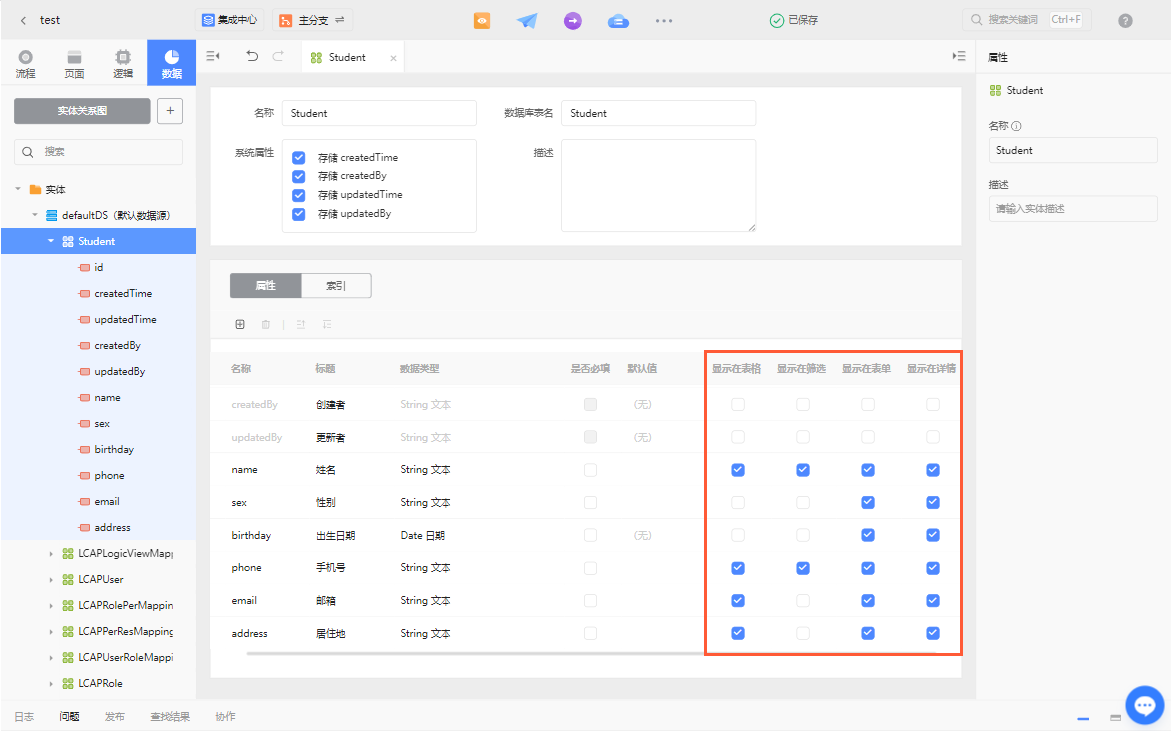Toggle 显示在表格 for sex row
This screenshot has height=732, width=1171.
(x=738, y=503)
